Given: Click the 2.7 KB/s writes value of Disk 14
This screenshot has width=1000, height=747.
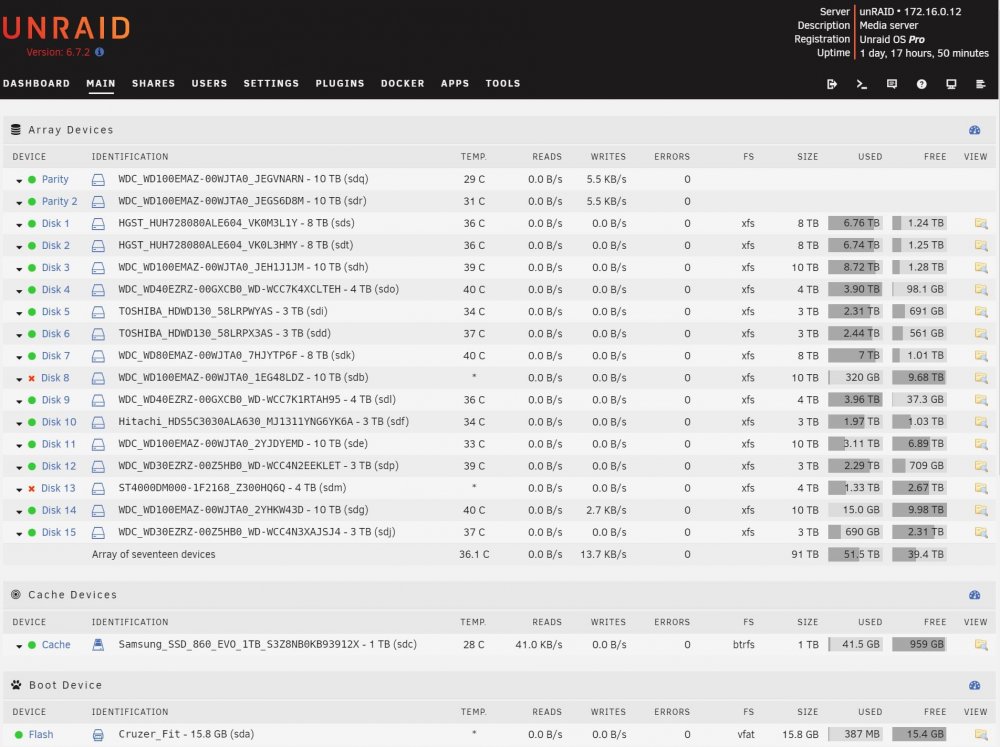Looking at the screenshot, I should tap(606, 510).
